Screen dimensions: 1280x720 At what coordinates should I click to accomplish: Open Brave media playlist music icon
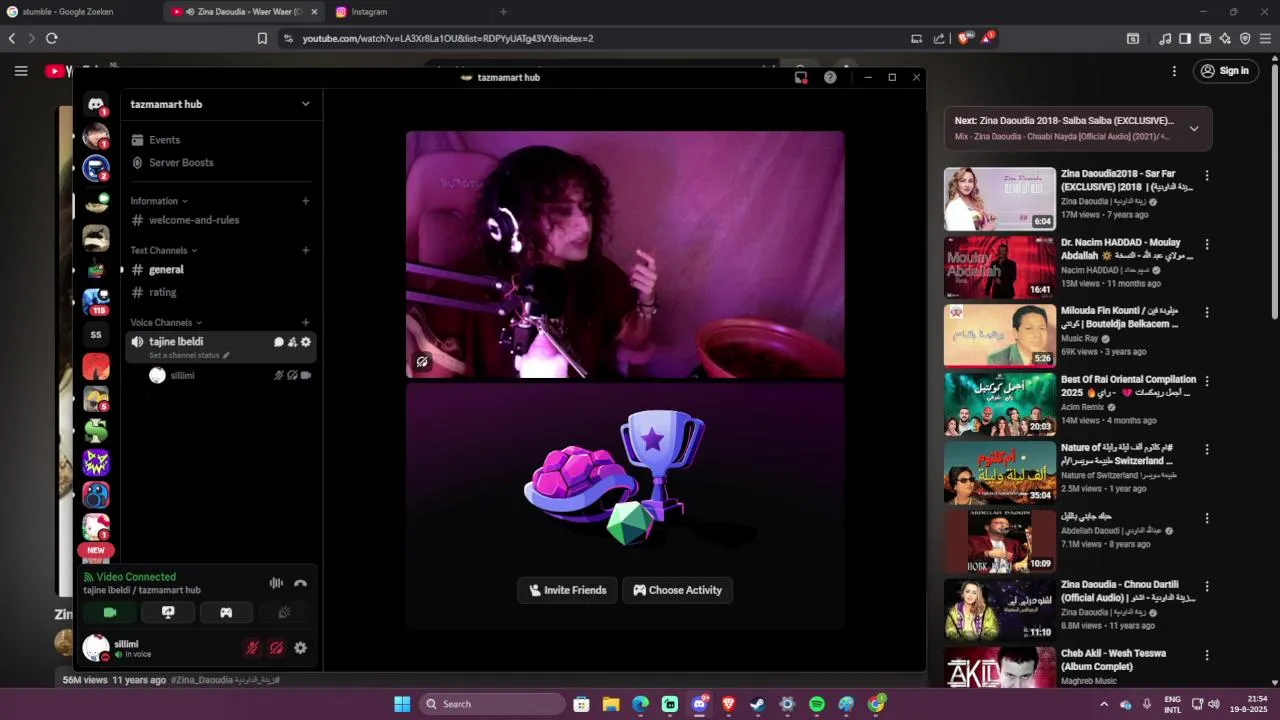[x=1165, y=38]
